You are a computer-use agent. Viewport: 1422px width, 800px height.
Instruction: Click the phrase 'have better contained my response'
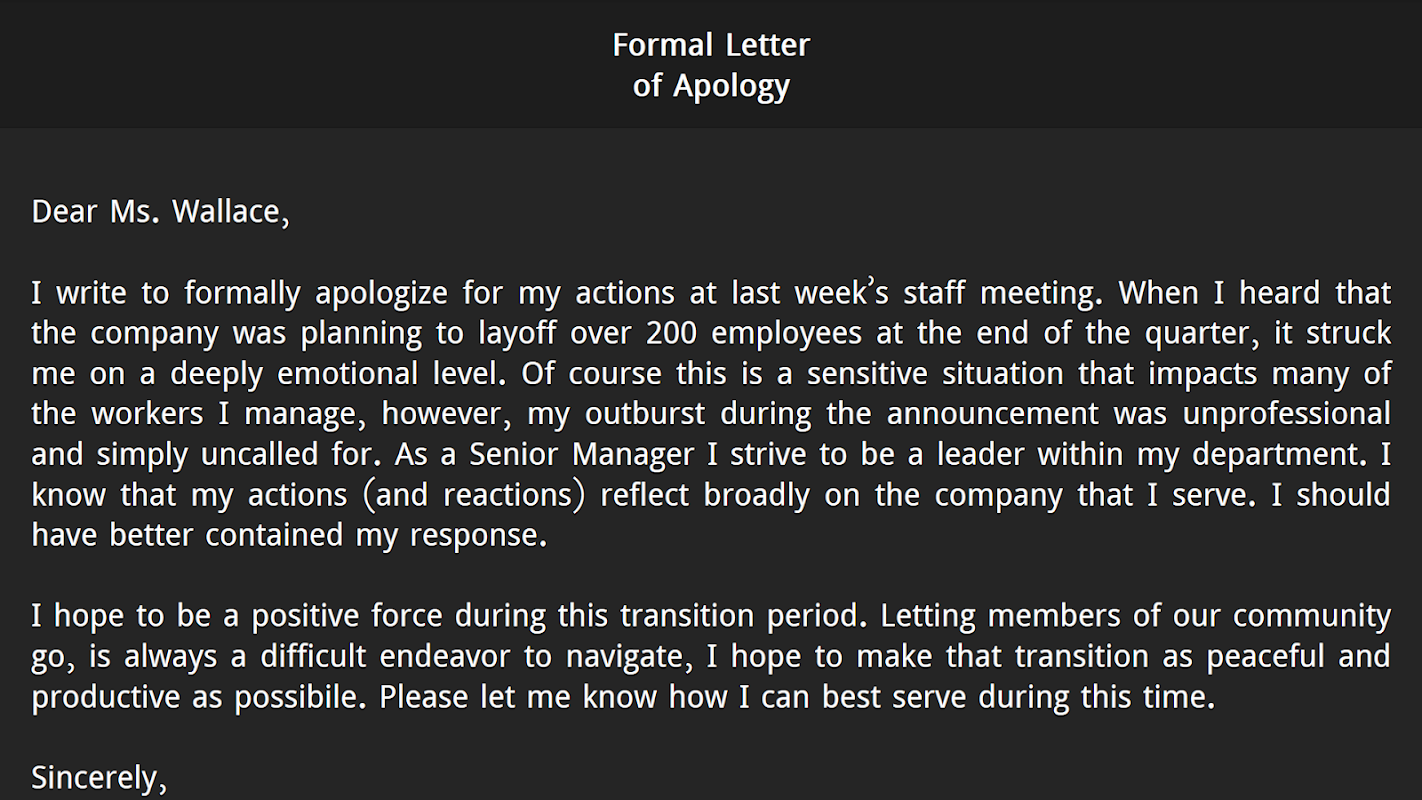click(x=289, y=536)
